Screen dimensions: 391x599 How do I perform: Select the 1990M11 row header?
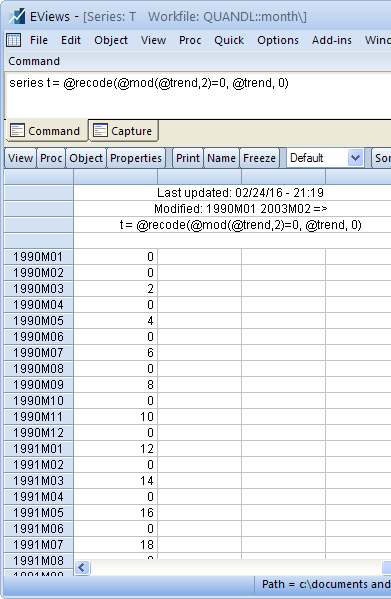click(x=39, y=417)
